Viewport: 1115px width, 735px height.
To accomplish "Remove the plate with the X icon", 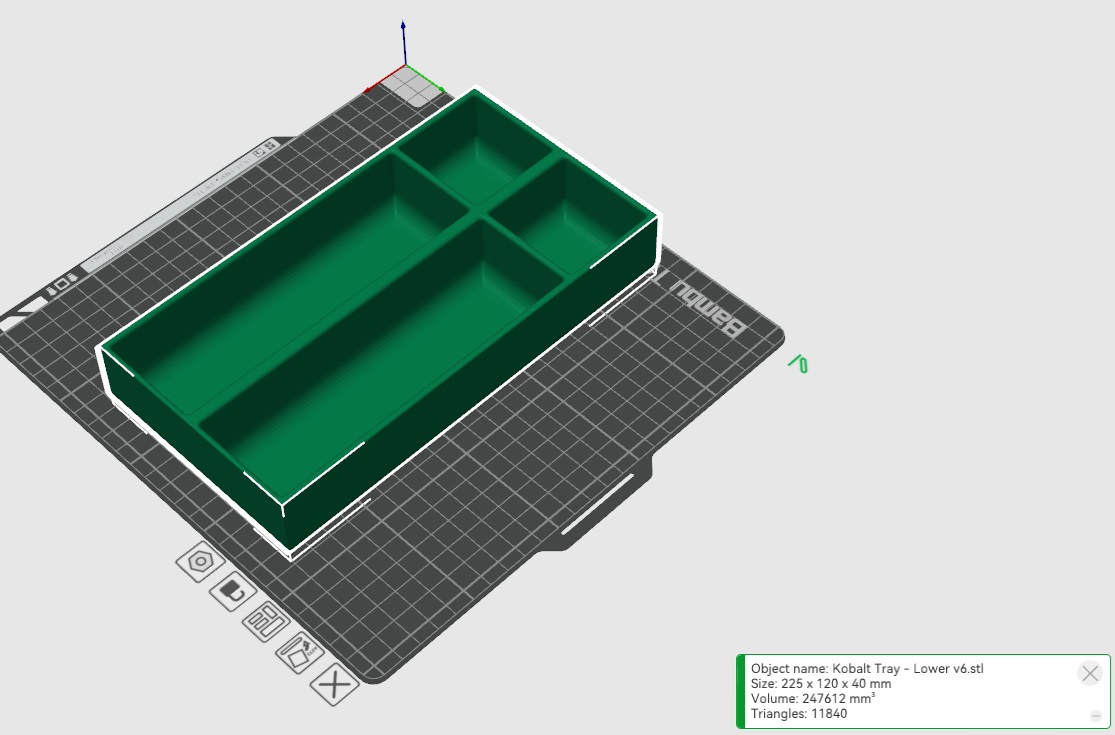I will pos(334,685).
